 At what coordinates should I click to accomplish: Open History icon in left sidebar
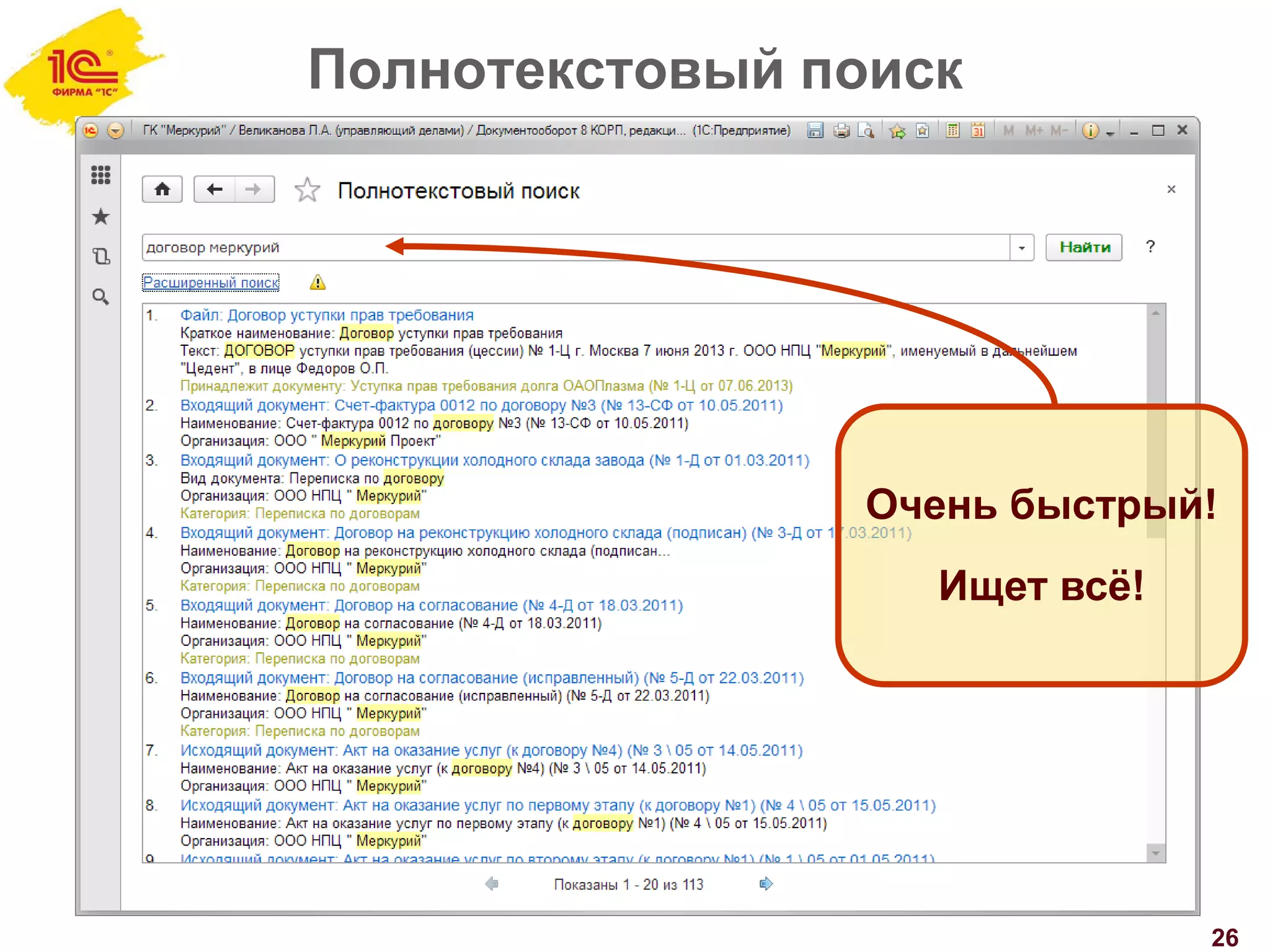coord(101,256)
